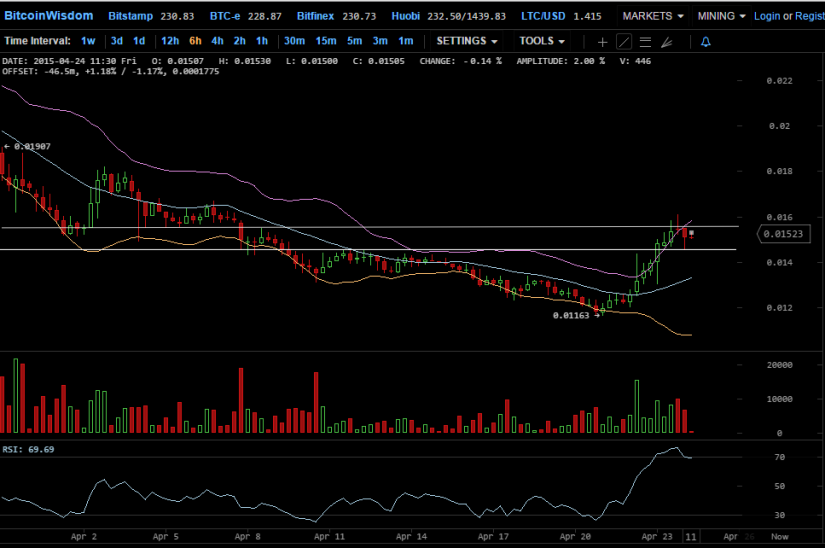The image size is (825, 548).
Task: Click the current price tag 0.01523
Action: click(781, 234)
